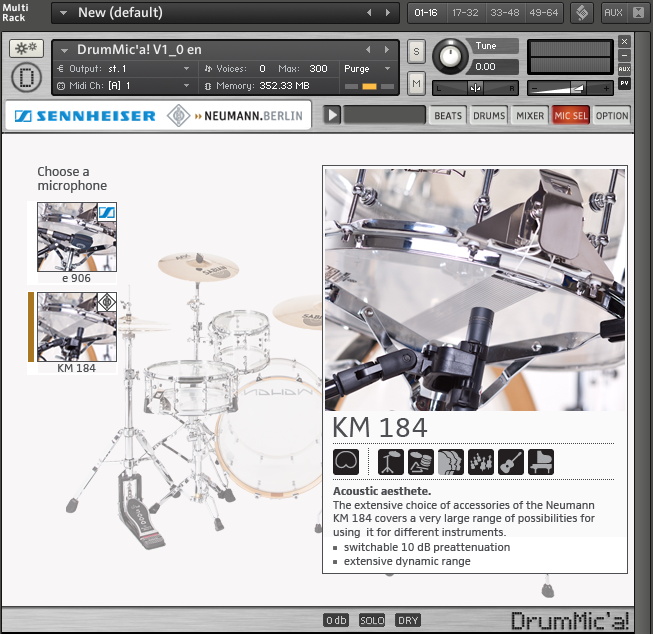Toggle the SOLO button at bottom
The image size is (653, 634).
click(372, 620)
